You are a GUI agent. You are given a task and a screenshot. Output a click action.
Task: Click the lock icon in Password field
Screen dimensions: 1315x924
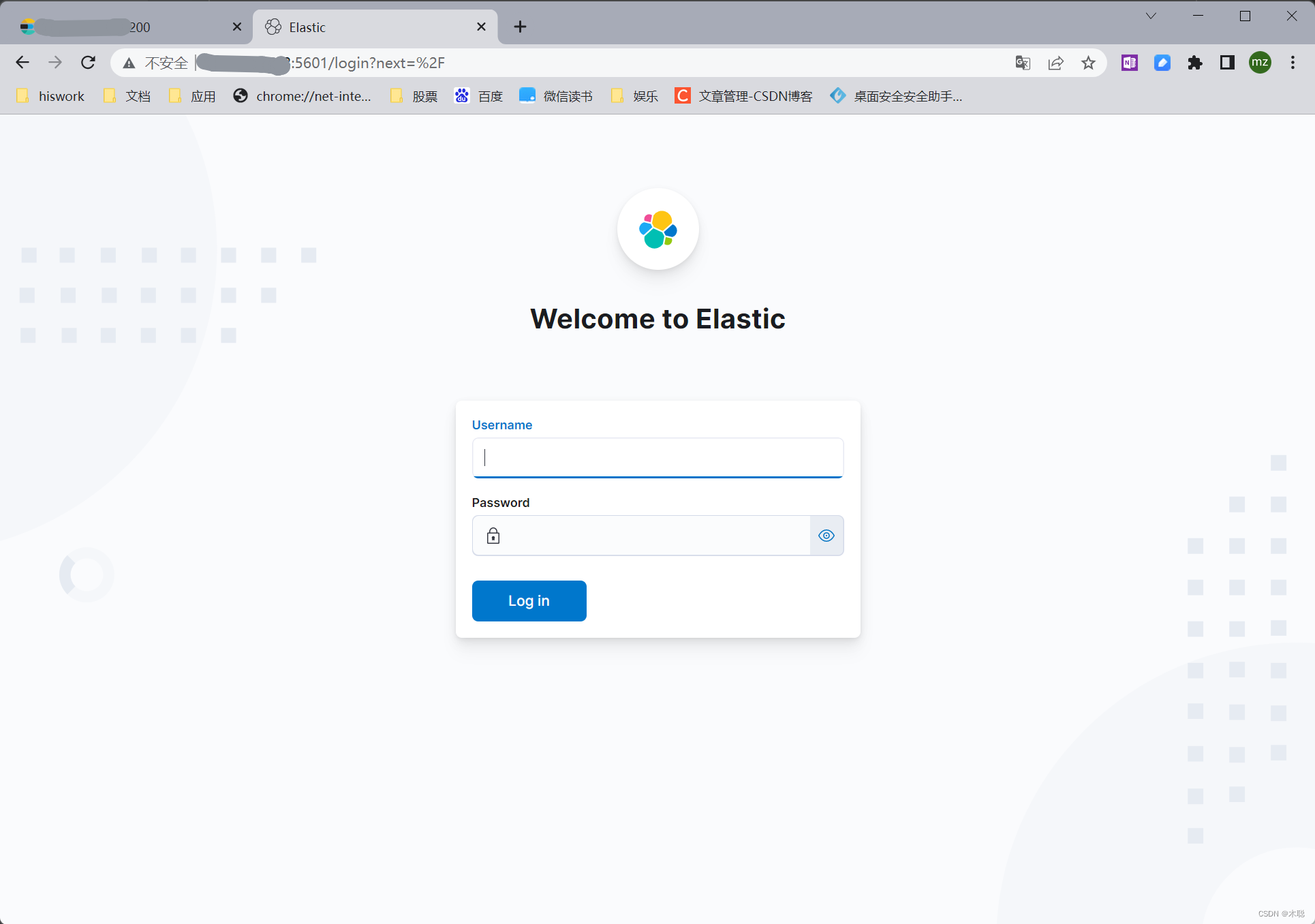click(493, 536)
